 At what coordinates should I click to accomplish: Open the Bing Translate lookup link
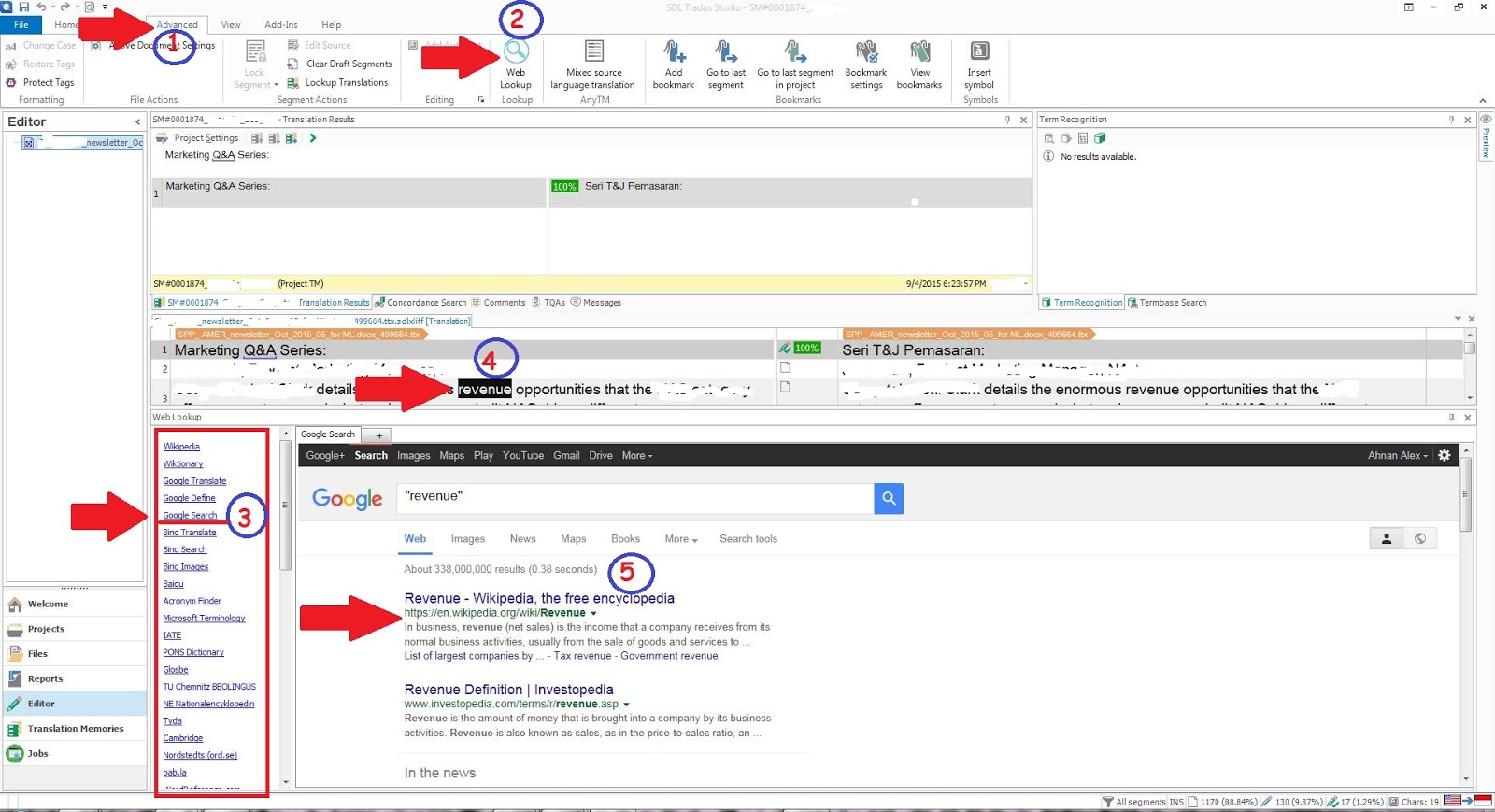point(190,533)
